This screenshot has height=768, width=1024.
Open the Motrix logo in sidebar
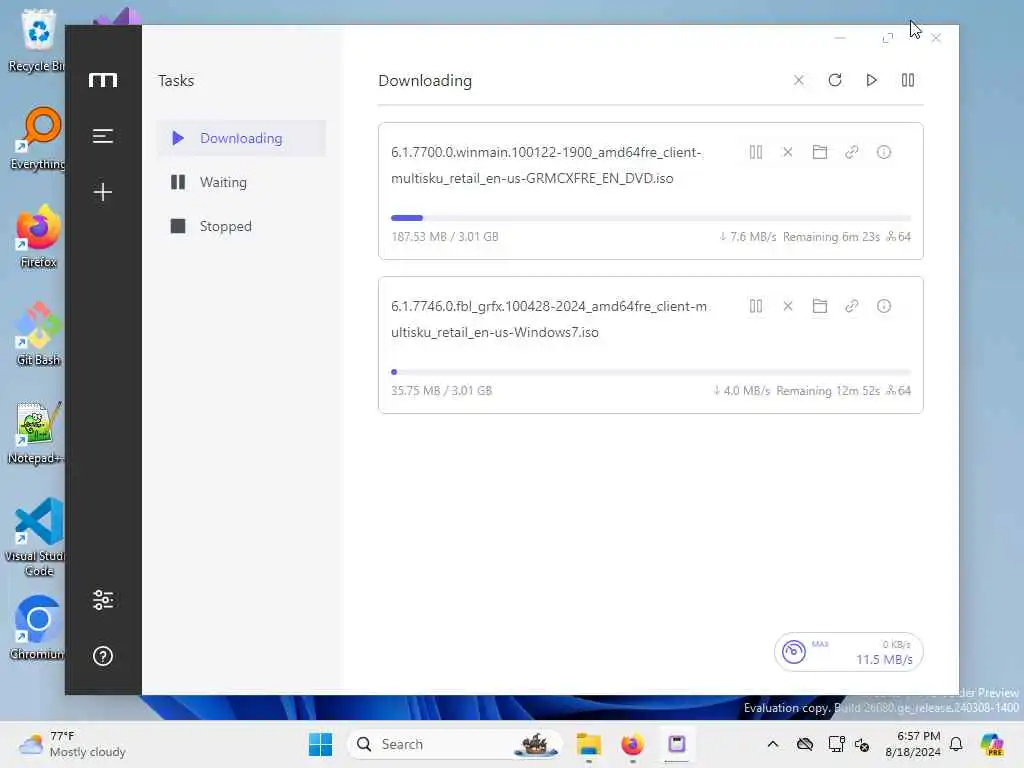103,80
